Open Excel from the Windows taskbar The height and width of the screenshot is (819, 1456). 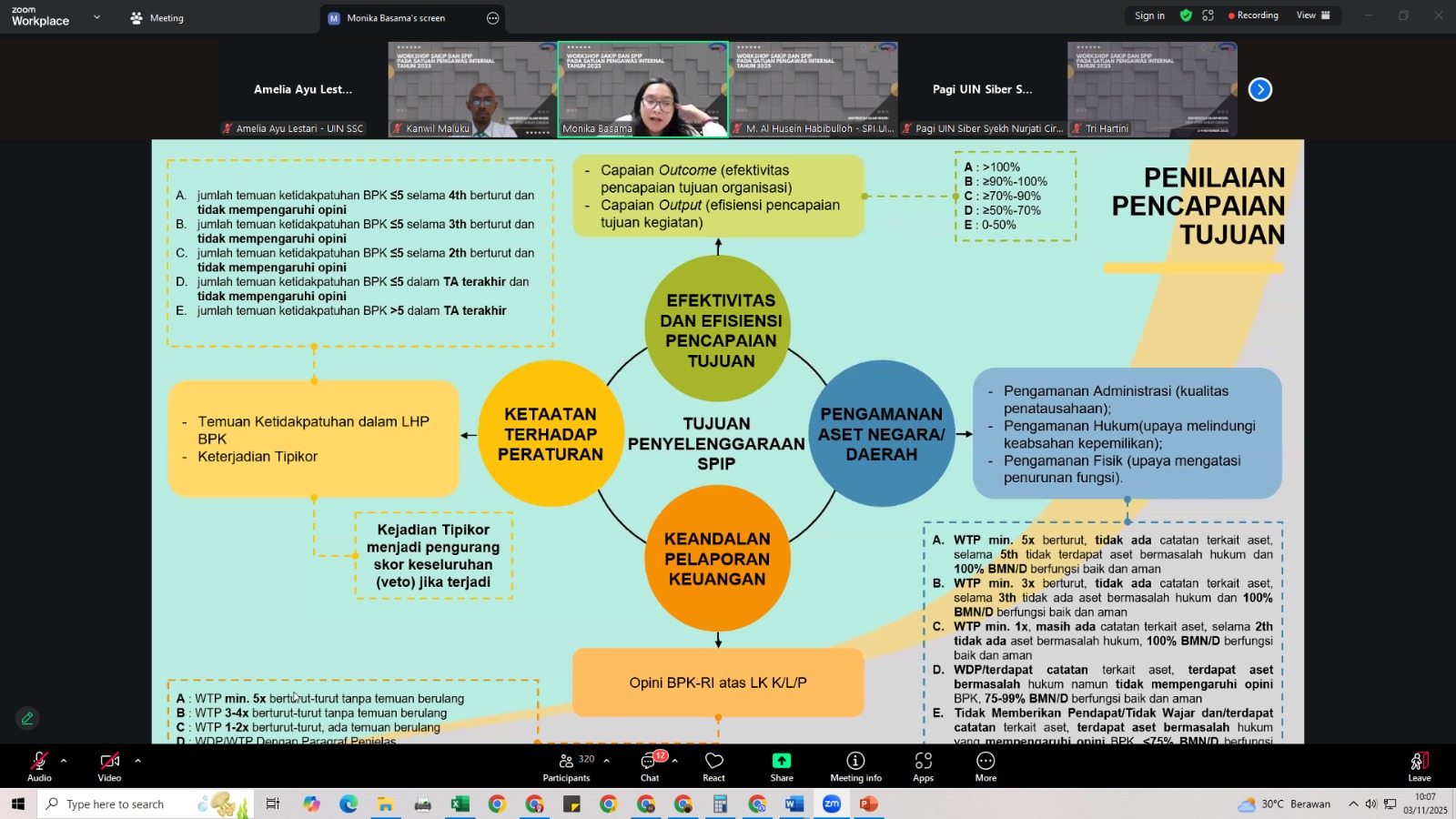(460, 804)
